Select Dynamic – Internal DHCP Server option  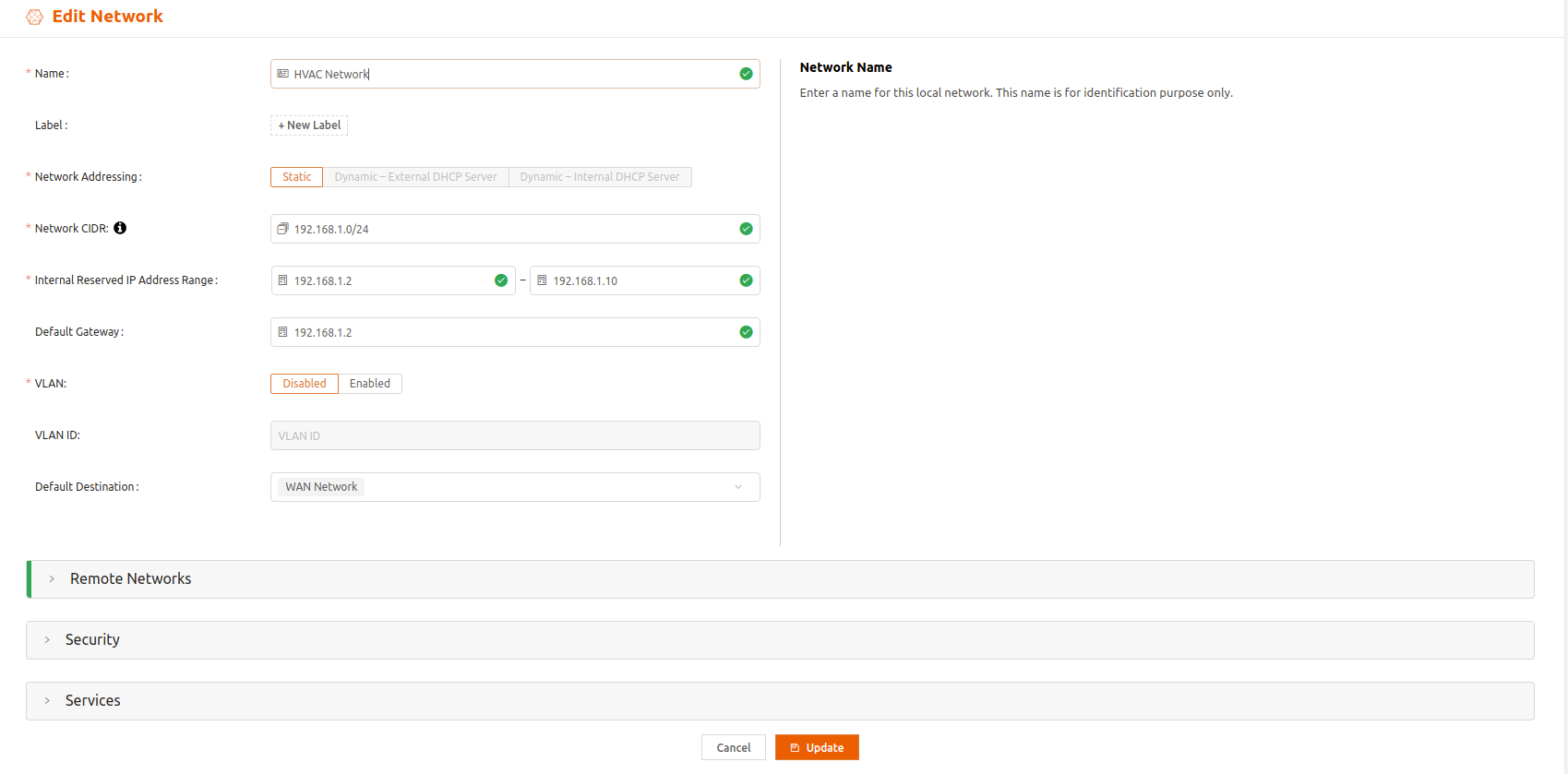pyautogui.click(x=600, y=177)
